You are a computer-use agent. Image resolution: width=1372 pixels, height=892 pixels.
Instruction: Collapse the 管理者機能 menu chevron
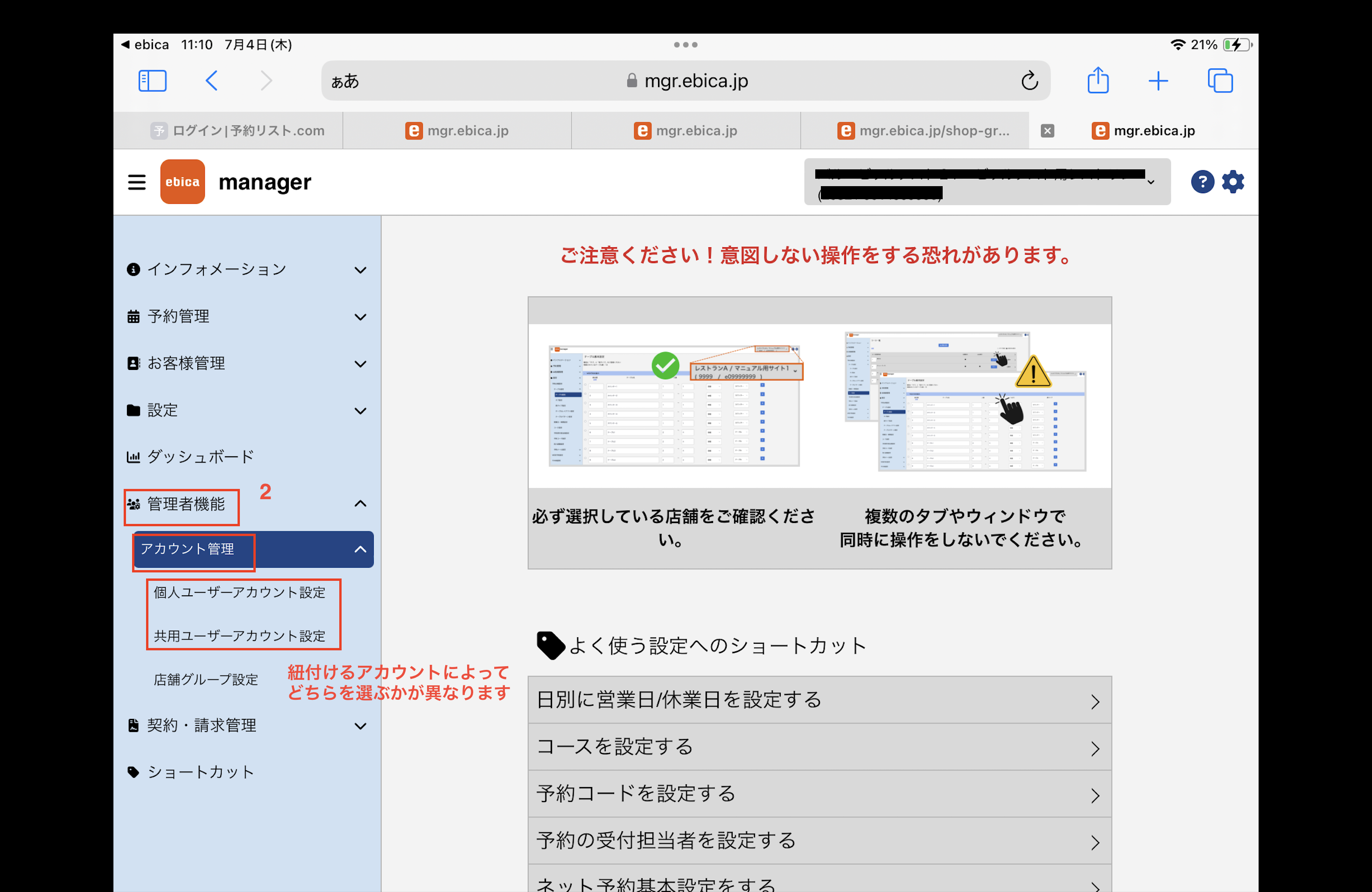360,504
